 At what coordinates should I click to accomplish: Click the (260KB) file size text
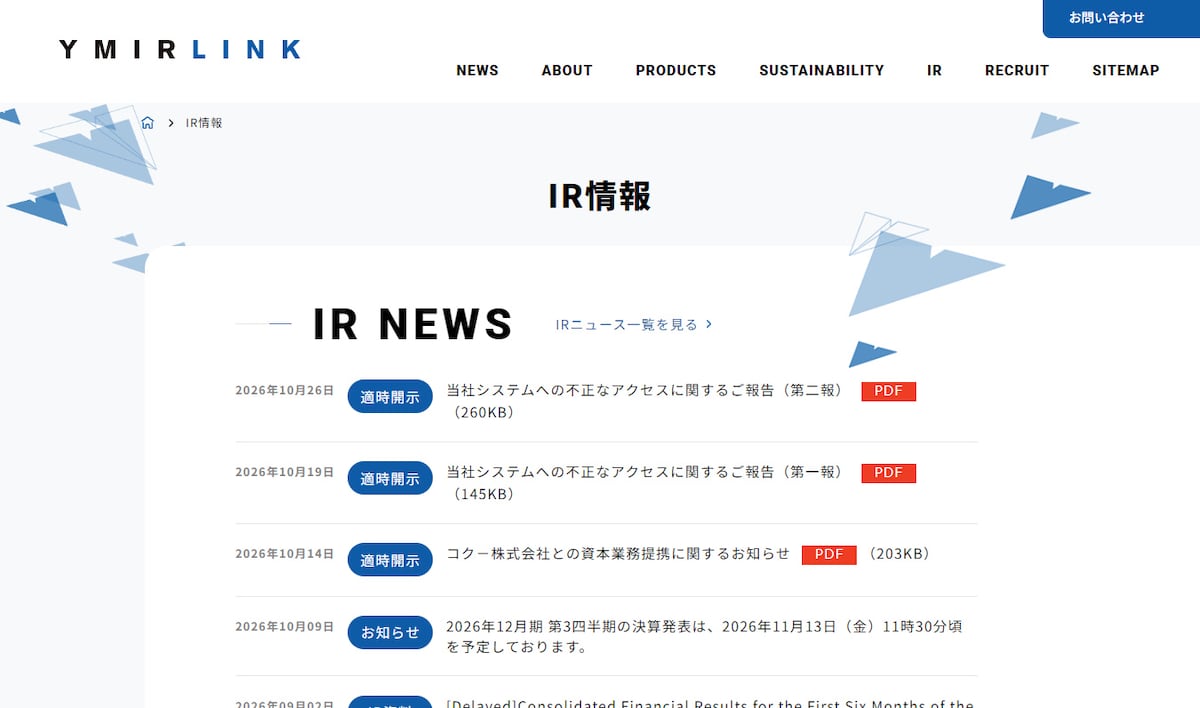483,412
